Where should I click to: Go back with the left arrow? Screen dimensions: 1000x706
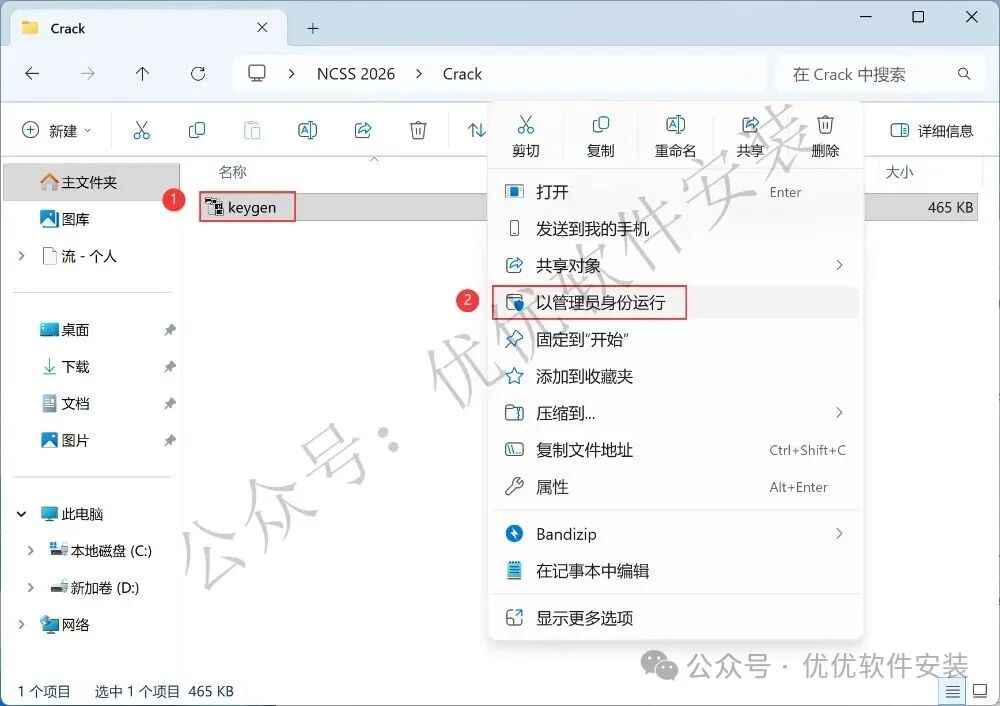click(32, 74)
